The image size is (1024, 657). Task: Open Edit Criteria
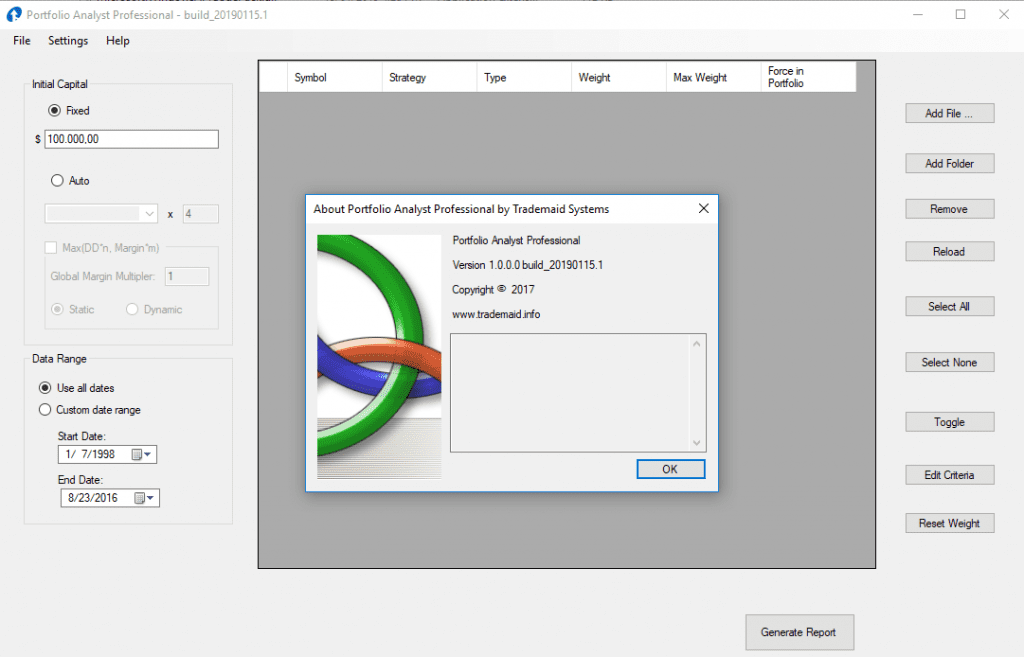pos(950,475)
